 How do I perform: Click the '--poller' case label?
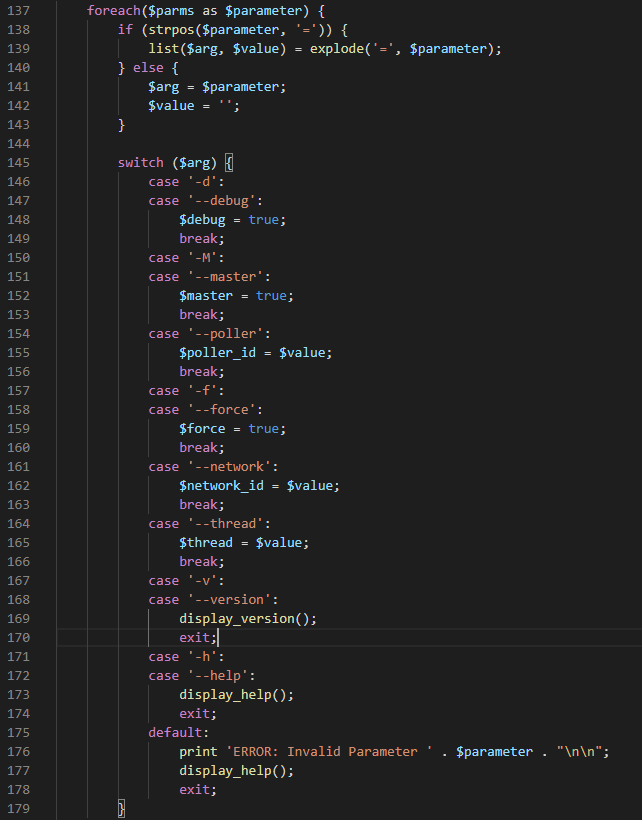[x=229, y=334]
